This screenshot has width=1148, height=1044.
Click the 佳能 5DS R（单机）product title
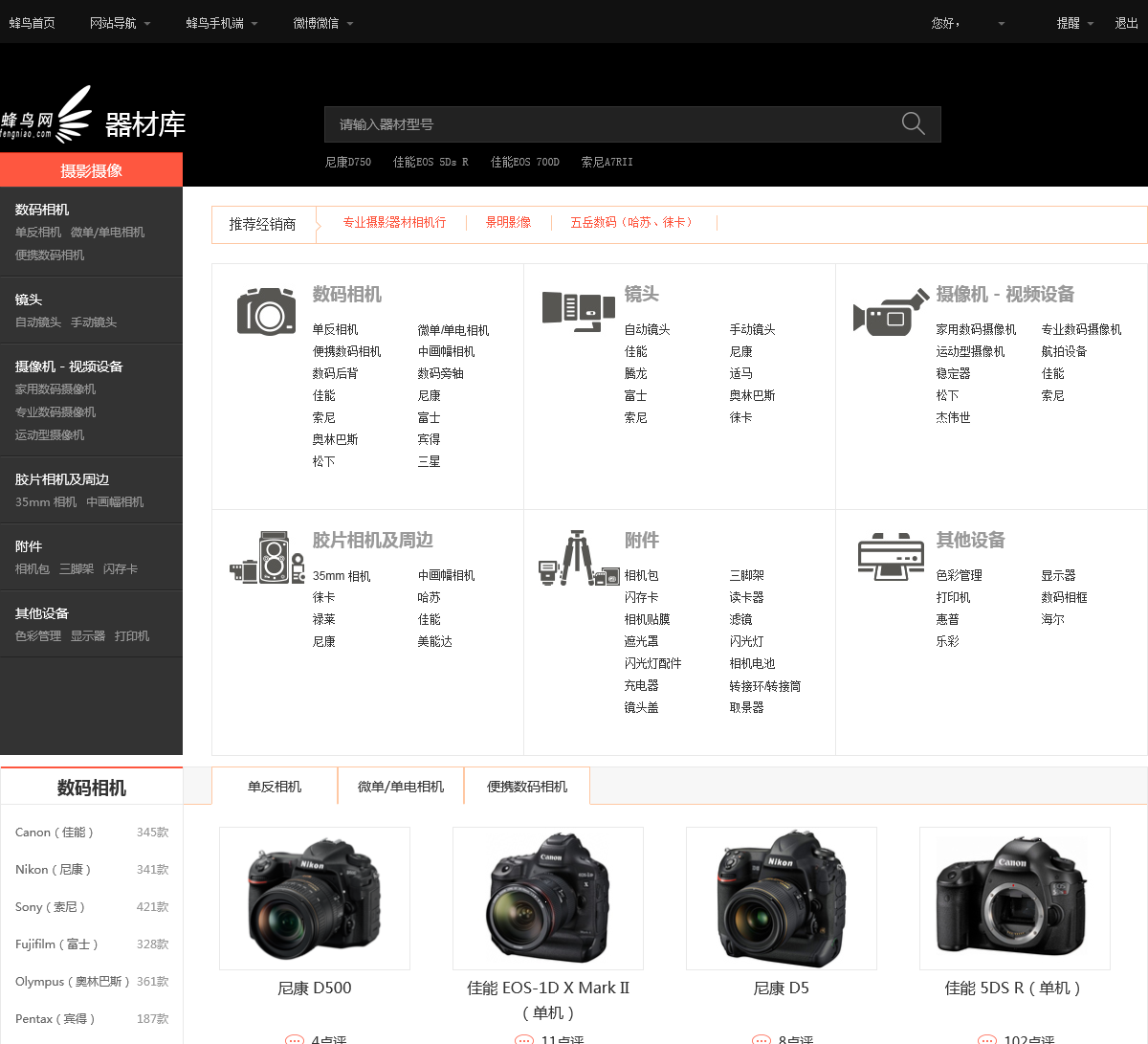pos(1013,988)
